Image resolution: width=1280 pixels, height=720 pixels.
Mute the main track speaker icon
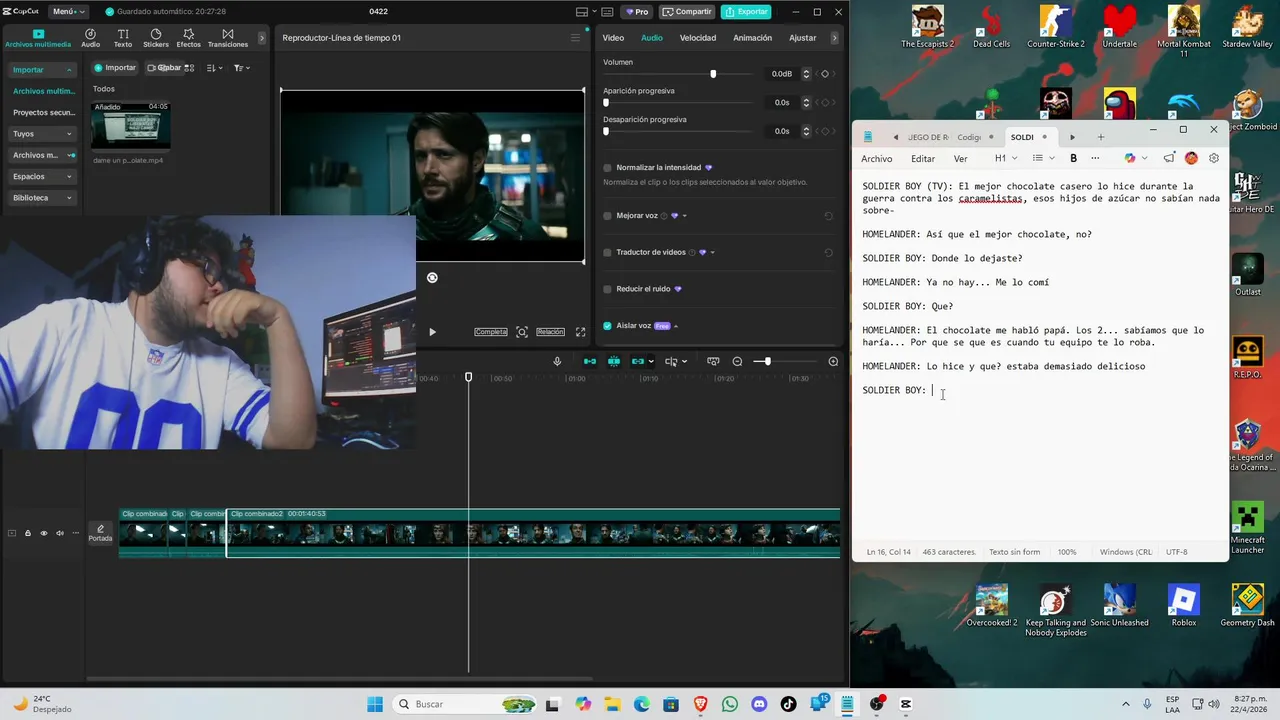pos(60,533)
